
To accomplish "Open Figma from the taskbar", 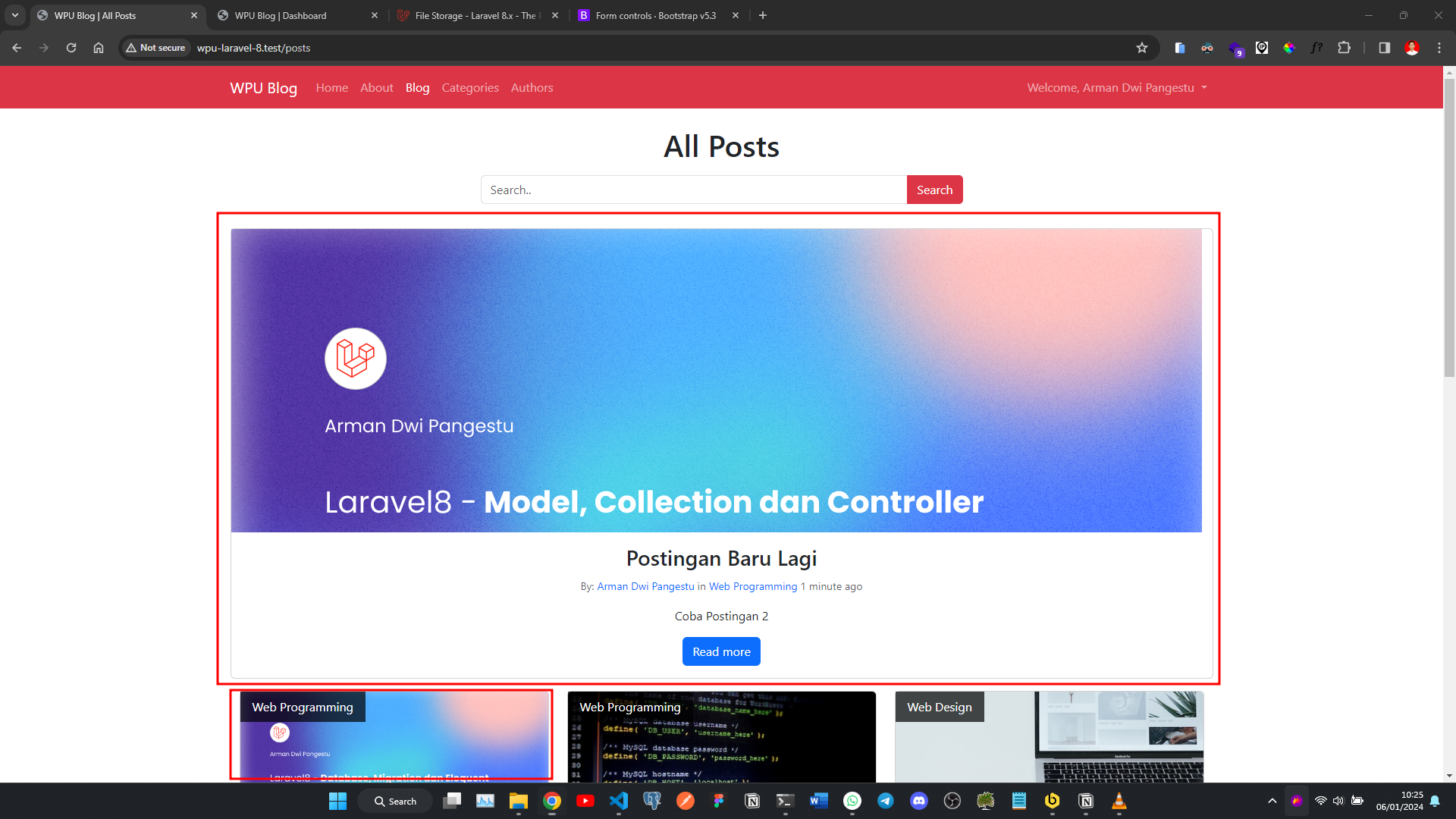I will tap(719, 801).
